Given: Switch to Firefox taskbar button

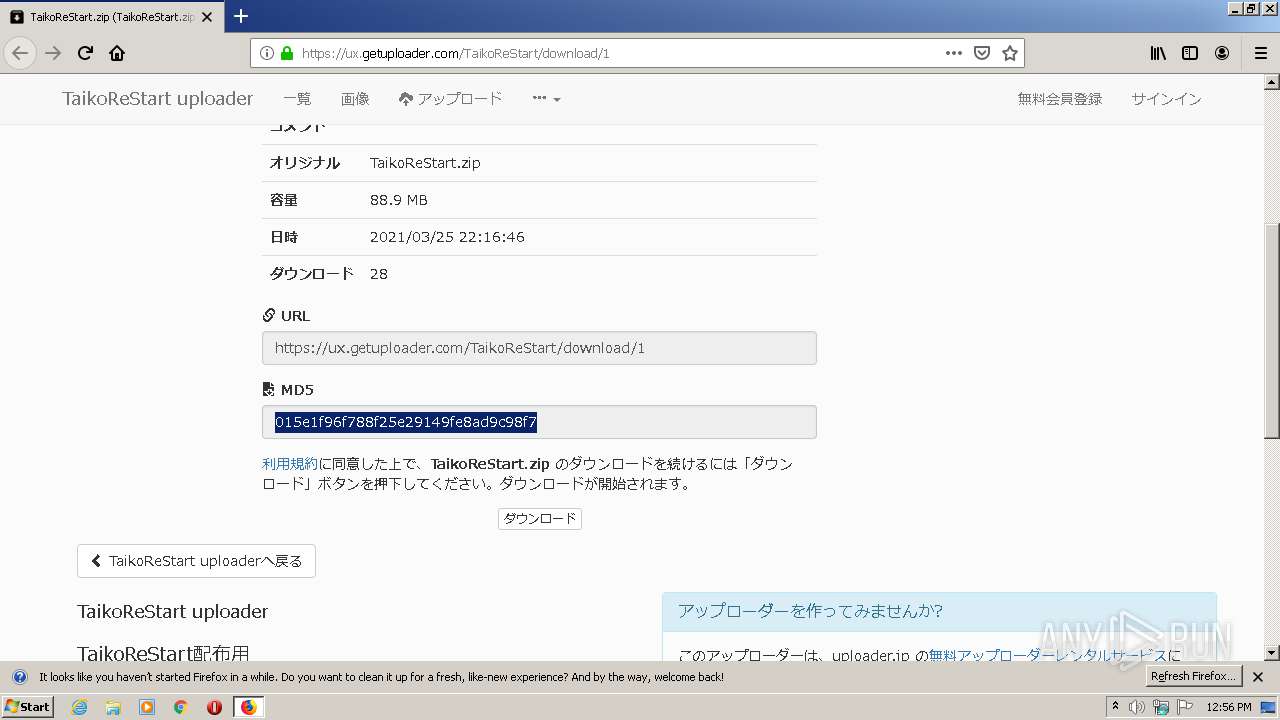Looking at the screenshot, I should 248,707.
